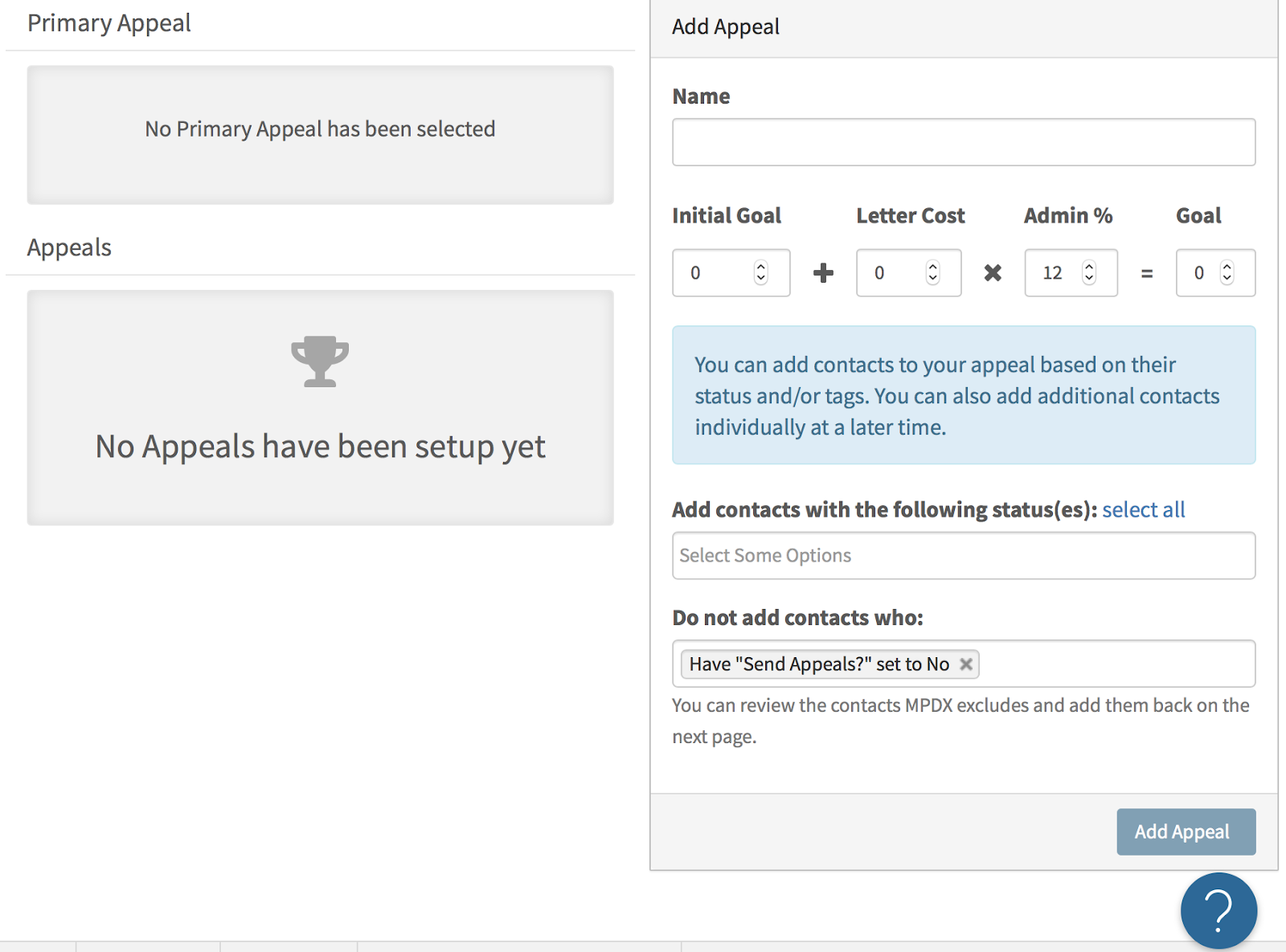Click the Admin % stepper arrows
The image size is (1286, 952).
pos(1089,273)
